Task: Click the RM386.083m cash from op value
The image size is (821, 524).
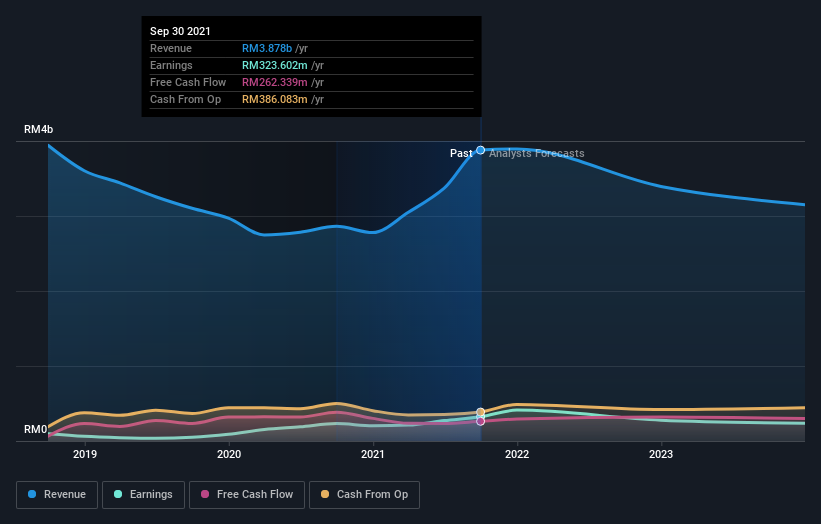Action: click(x=274, y=99)
